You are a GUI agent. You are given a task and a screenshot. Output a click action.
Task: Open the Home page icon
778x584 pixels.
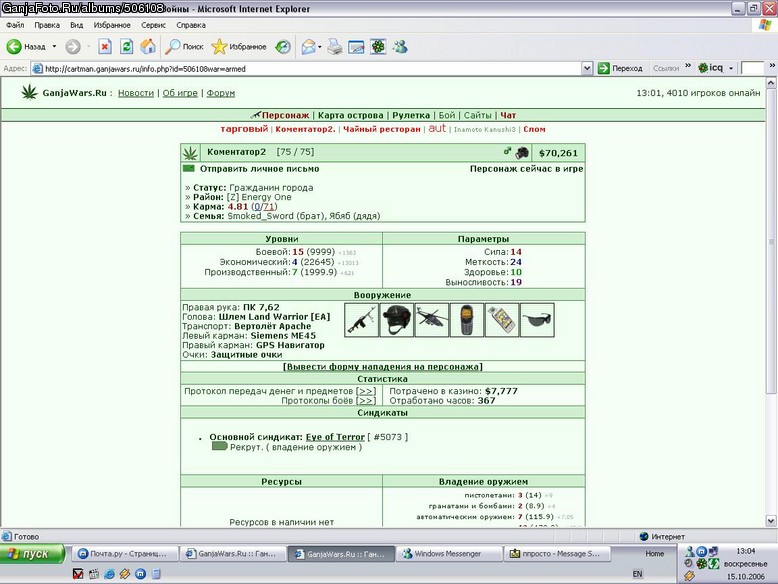click(x=148, y=47)
